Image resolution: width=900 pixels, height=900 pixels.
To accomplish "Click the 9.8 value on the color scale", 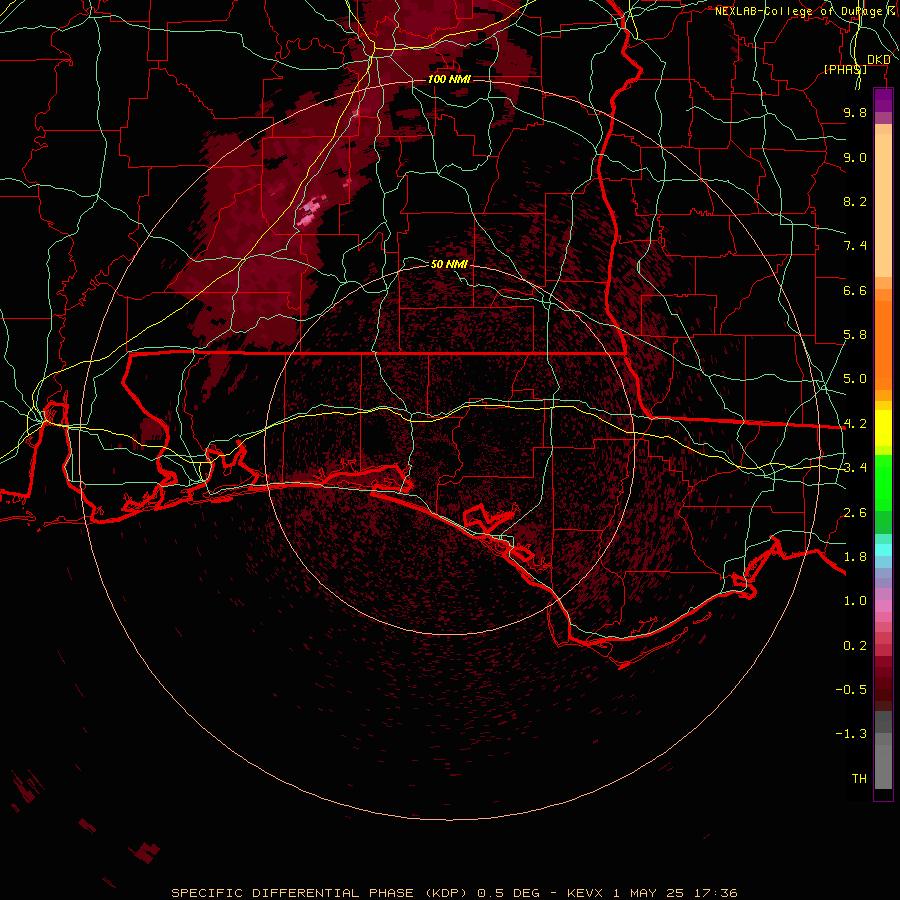I will click(x=855, y=112).
